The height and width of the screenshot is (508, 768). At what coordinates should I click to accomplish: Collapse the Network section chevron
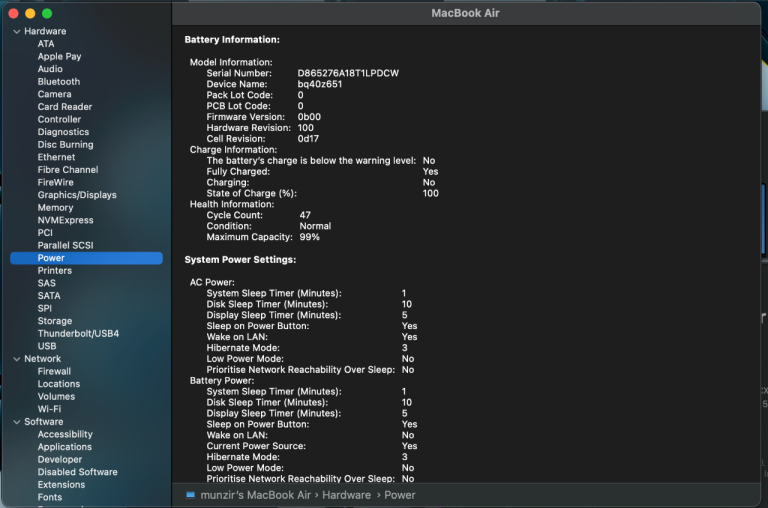pyautogui.click(x=17, y=359)
